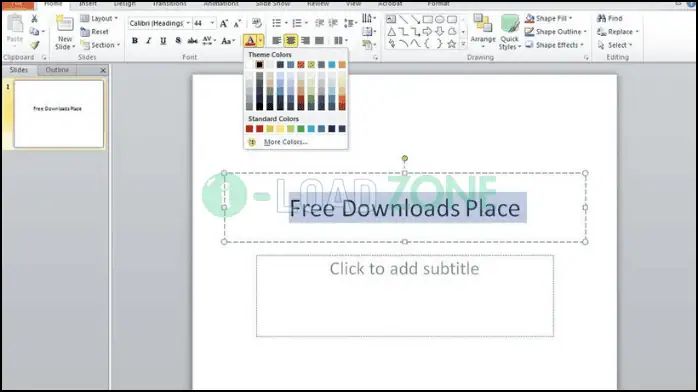Open the Shape Fill dropdown
The width and height of the screenshot is (698, 392).
[x=548, y=18]
